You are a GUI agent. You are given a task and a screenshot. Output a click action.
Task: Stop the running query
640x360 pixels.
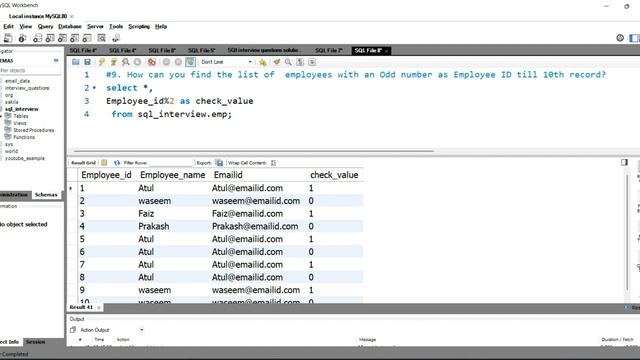click(x=138, y=62)
